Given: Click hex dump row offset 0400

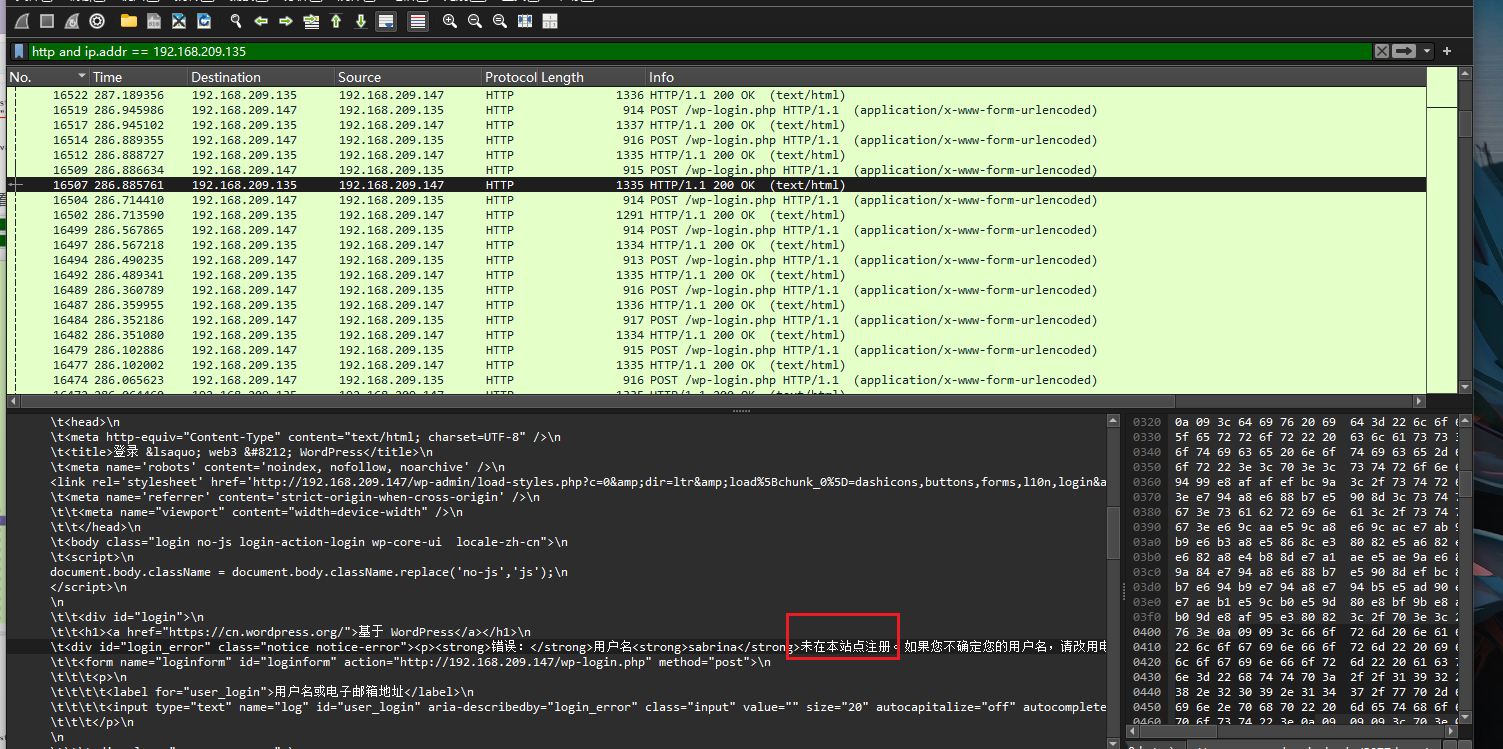Looking at the screenshot, I should tap(1298, 632).
